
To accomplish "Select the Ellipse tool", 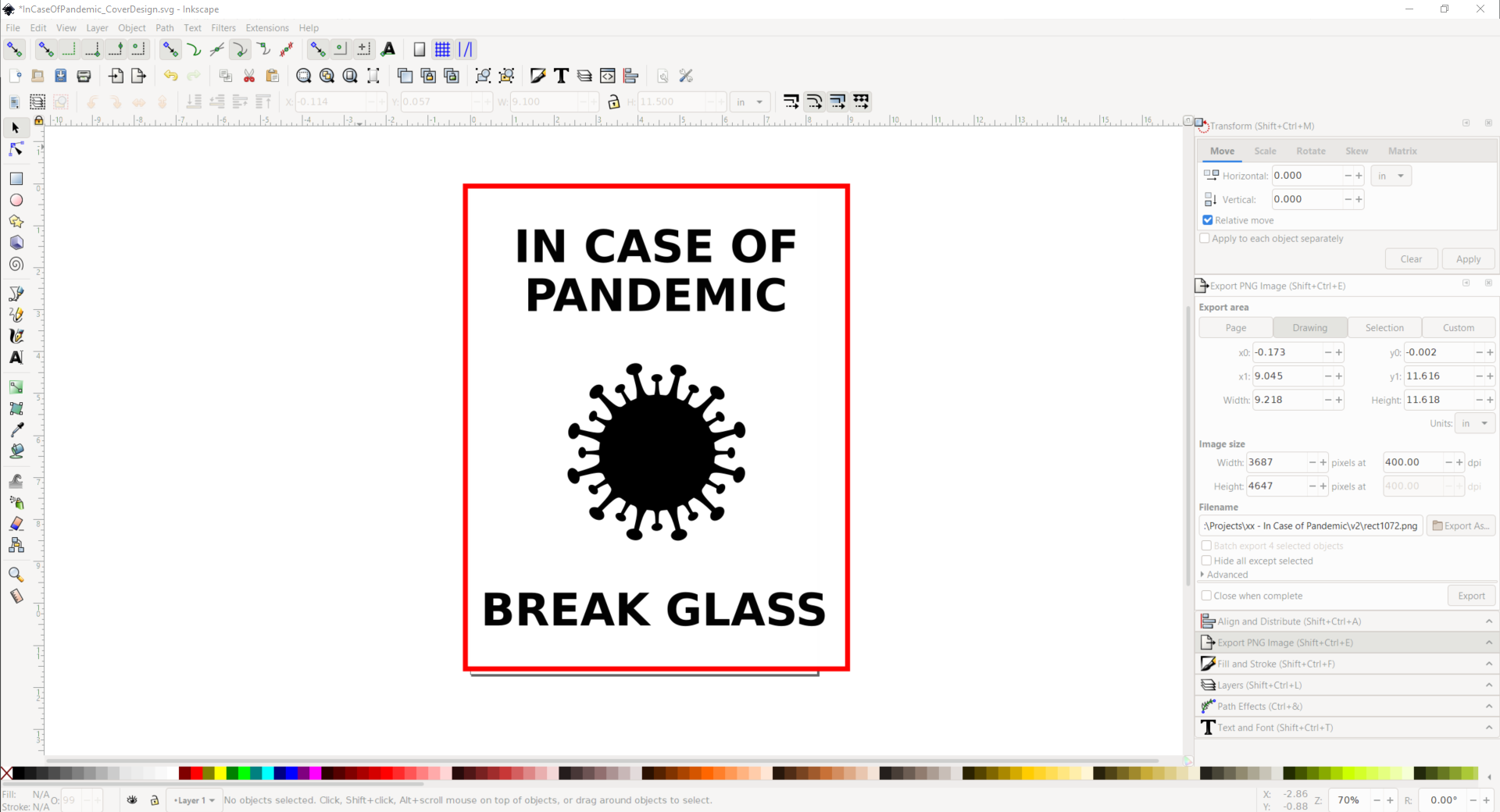I will click(x=16, y=200).
